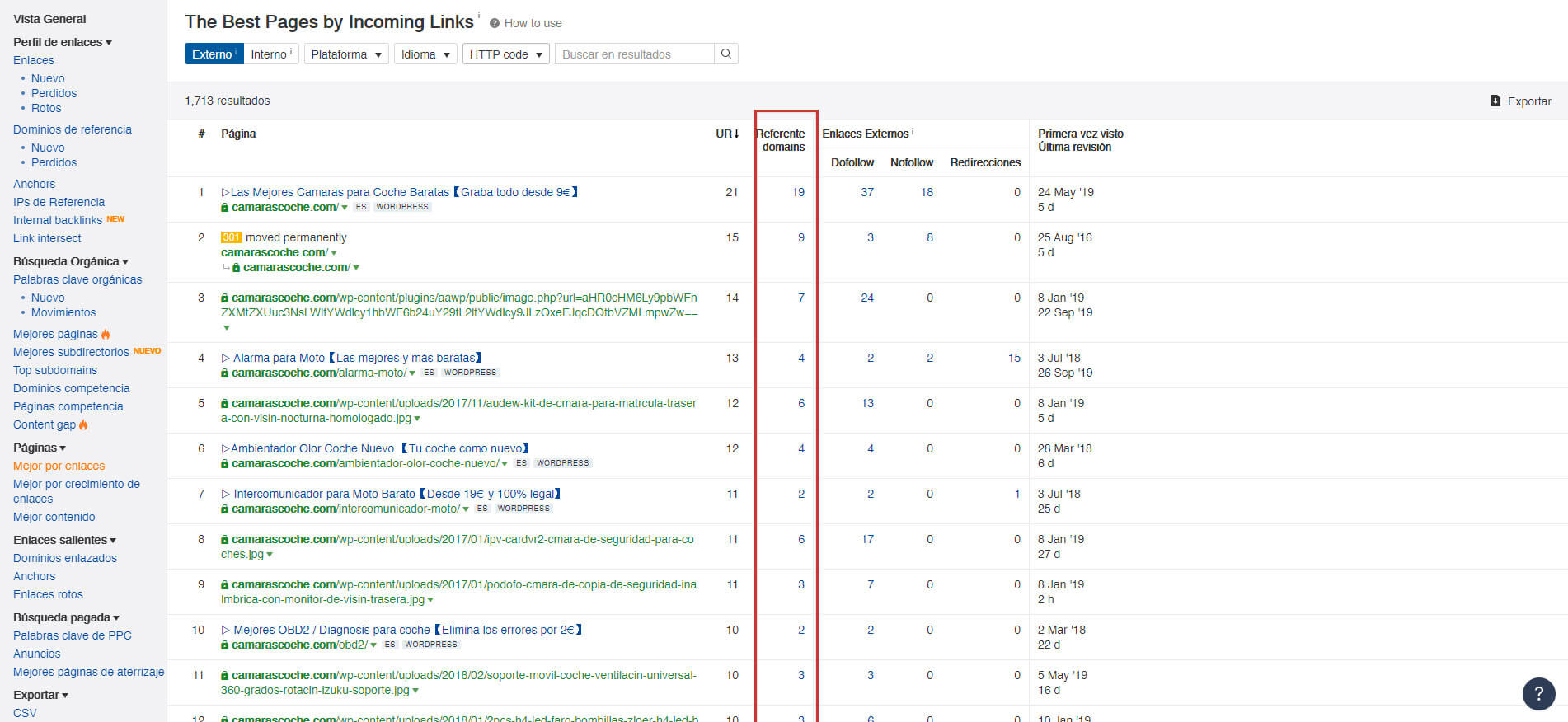
Task: Click the redirecciones value 15
Action: [x=1014, y=358]
